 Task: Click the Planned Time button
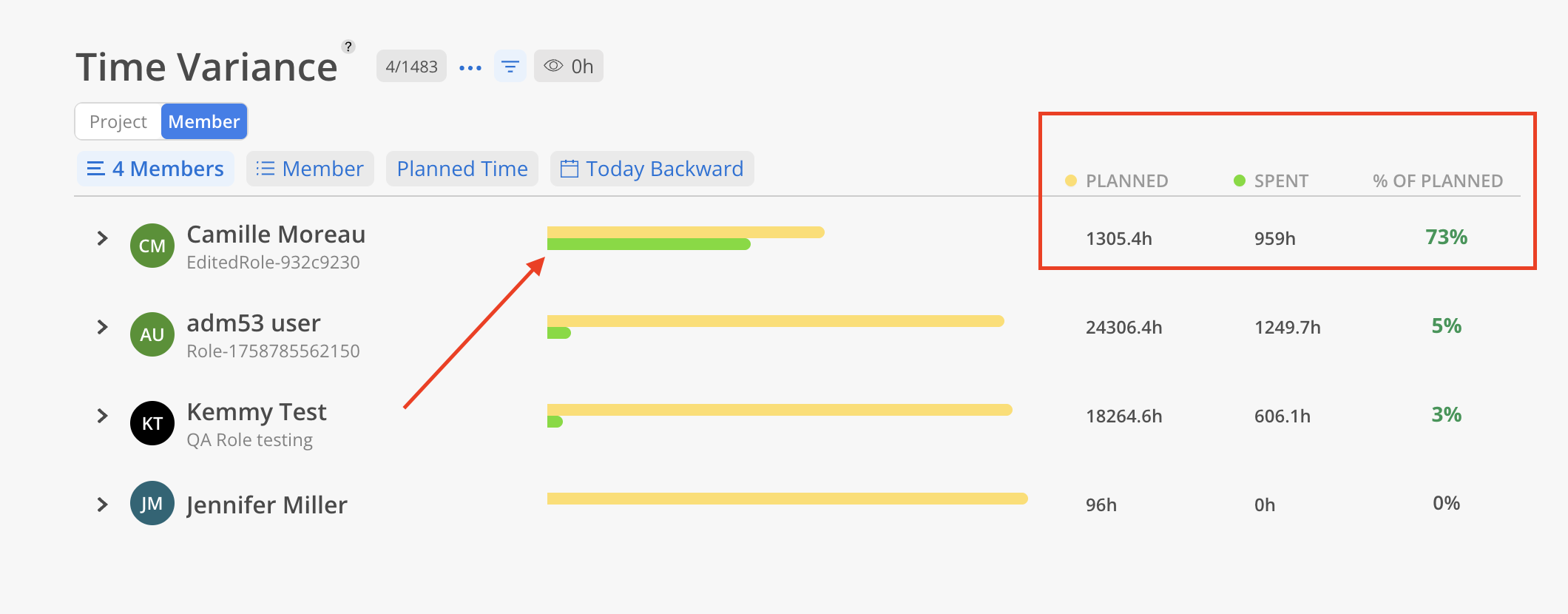pos(462,169)
